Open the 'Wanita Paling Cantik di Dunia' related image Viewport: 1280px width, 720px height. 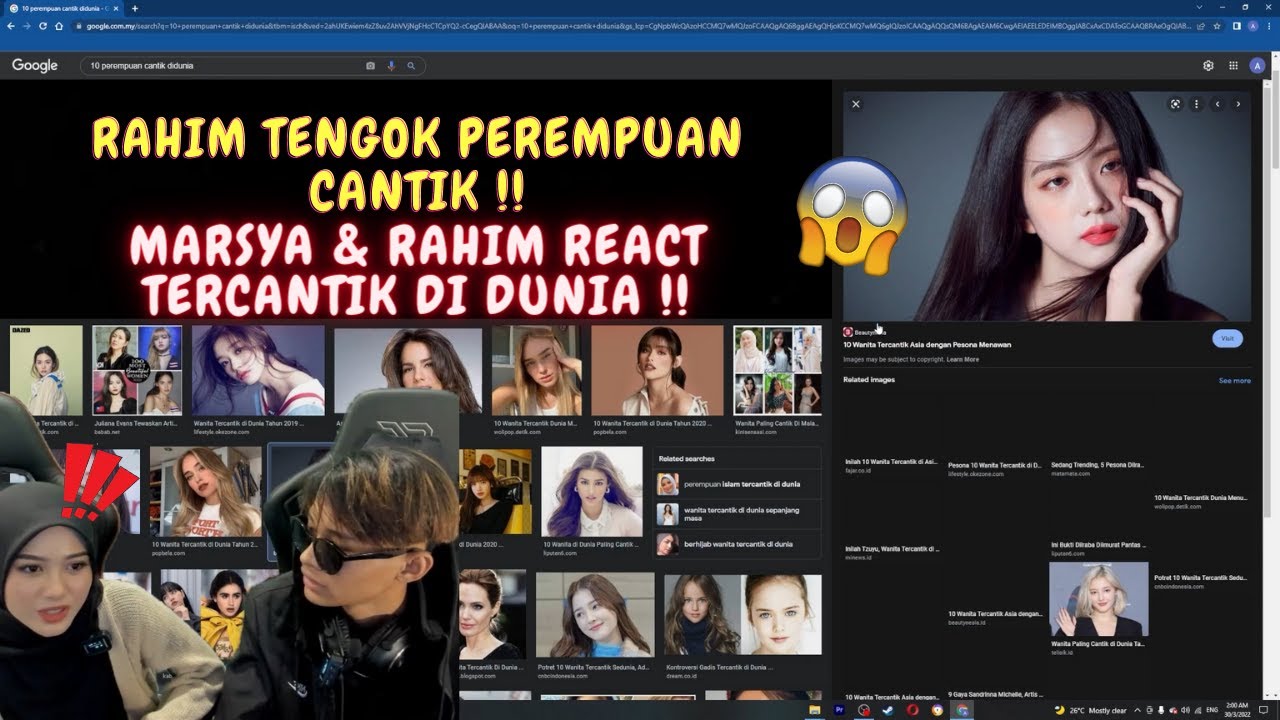coord(1098,600)
